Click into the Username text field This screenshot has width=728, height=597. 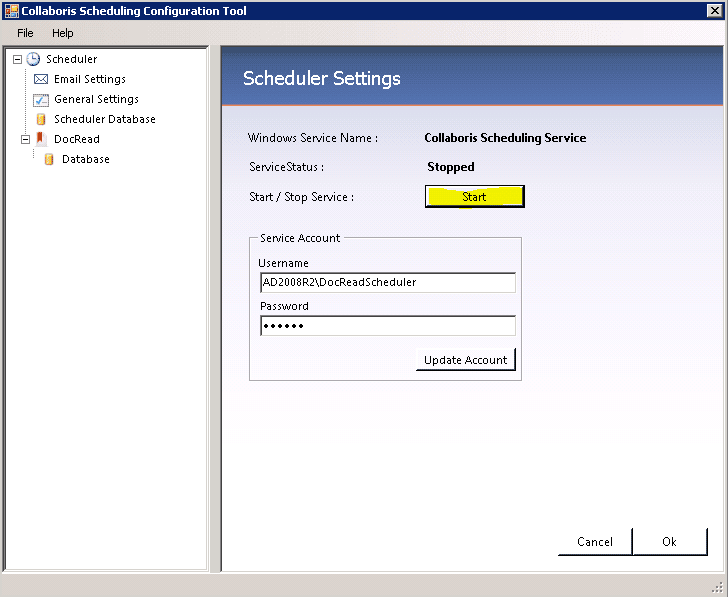387,282
